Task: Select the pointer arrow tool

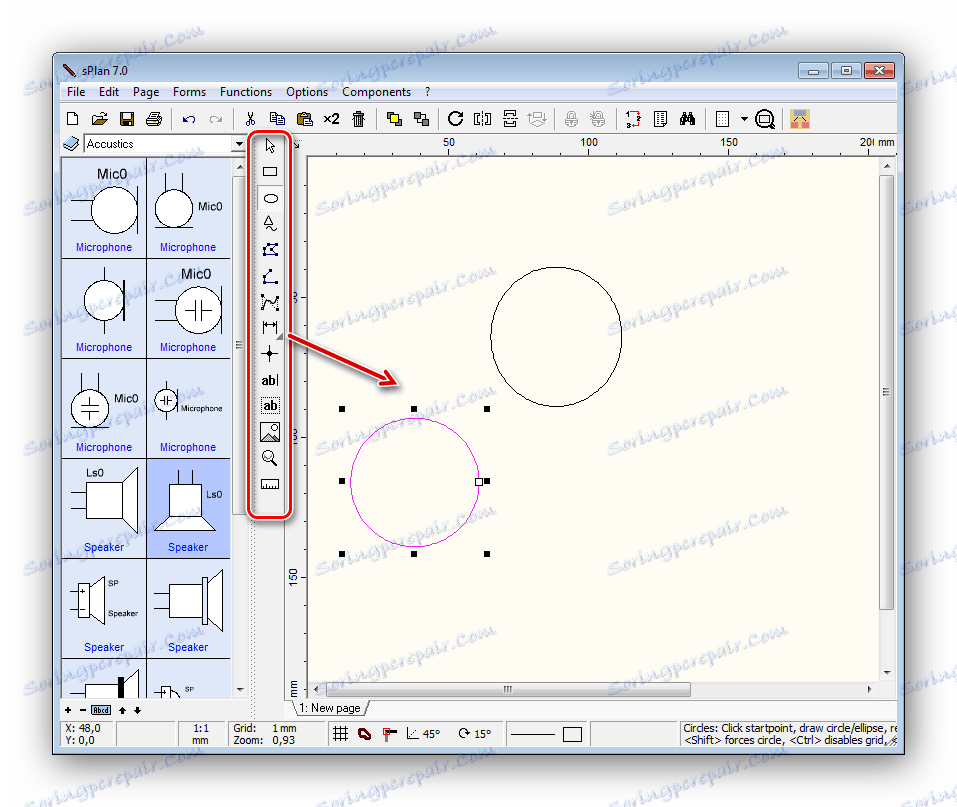Action: click(x=270, y=146)
